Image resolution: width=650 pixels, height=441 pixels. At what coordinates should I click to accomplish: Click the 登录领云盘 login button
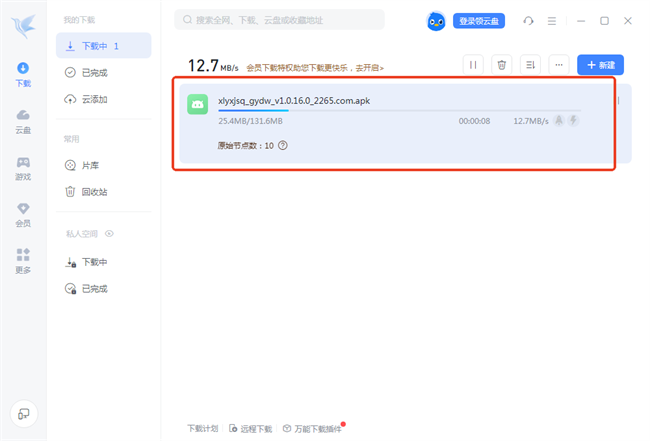point(479,21)
